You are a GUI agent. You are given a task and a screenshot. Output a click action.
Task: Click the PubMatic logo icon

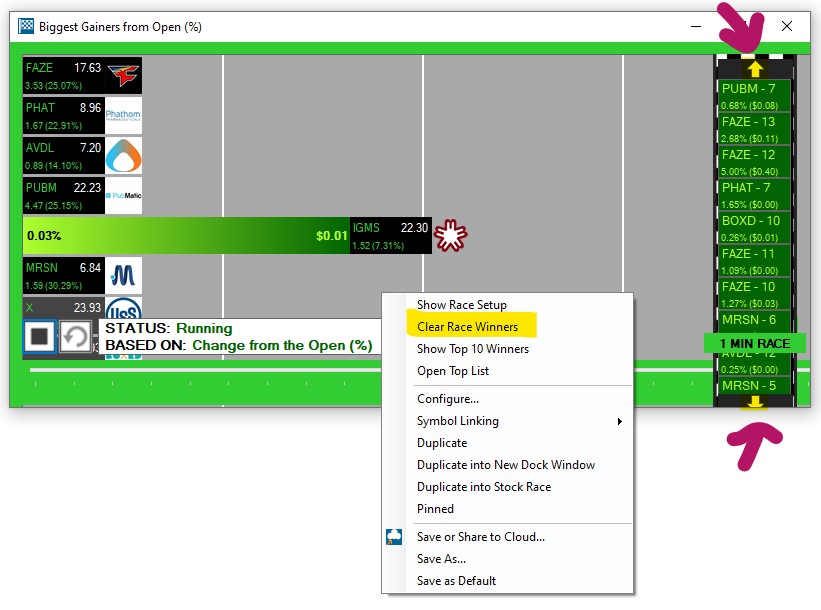[123, 195]
